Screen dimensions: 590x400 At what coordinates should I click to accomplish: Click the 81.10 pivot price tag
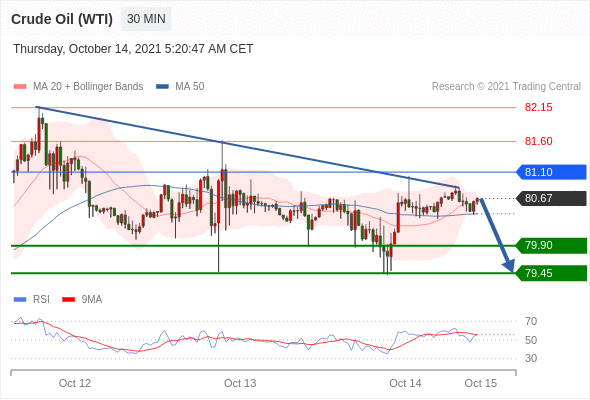point(551,172)
